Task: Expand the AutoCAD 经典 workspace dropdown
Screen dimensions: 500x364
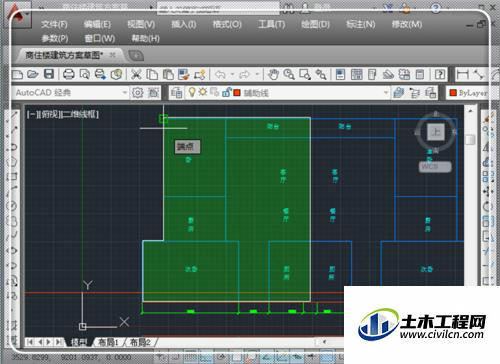Action: (125, 92)
